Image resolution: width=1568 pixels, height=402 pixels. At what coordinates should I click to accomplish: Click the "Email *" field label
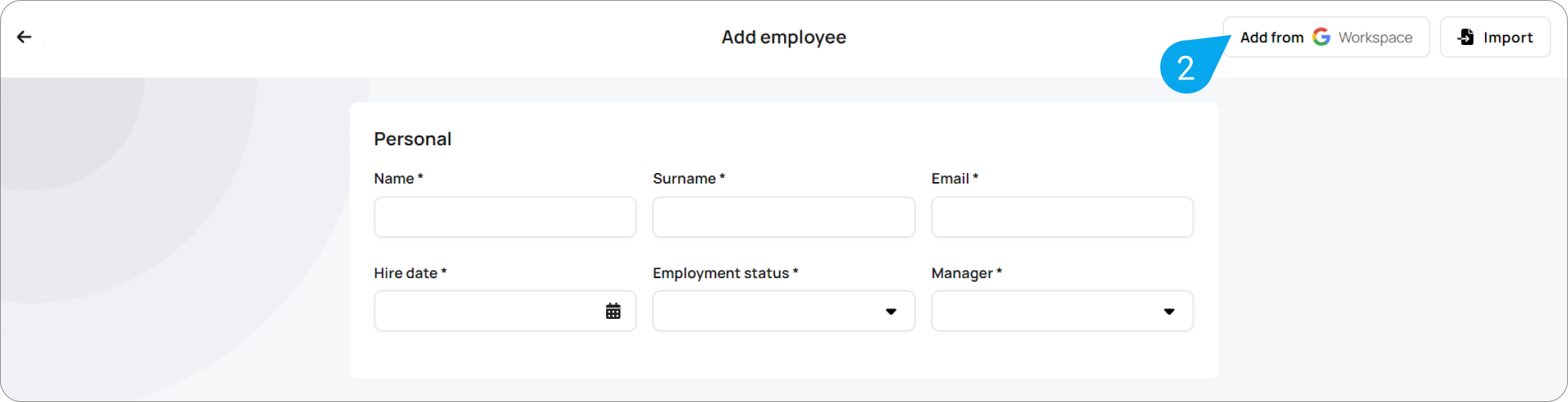tap(955, 179)
